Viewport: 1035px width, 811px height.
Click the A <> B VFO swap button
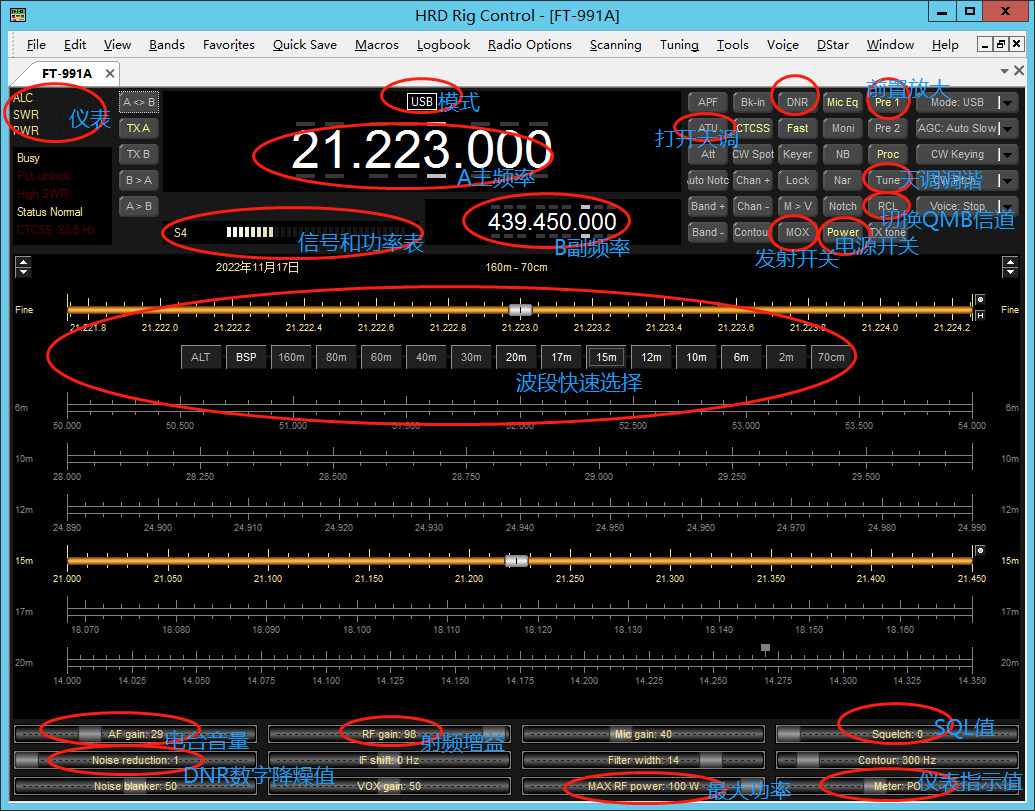click(139, 102)
